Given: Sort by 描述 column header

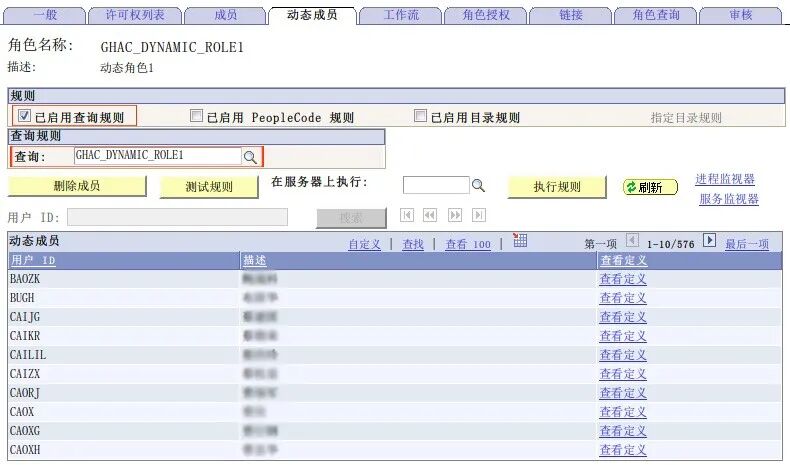Looking at the screenshot, I should 254,260.
